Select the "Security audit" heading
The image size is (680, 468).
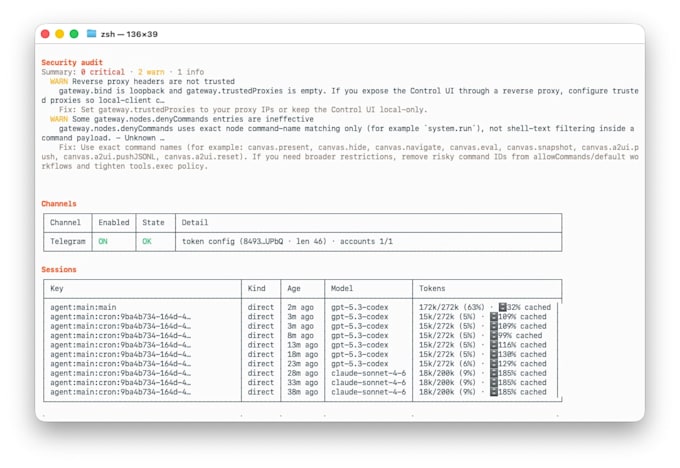[72, 62]
